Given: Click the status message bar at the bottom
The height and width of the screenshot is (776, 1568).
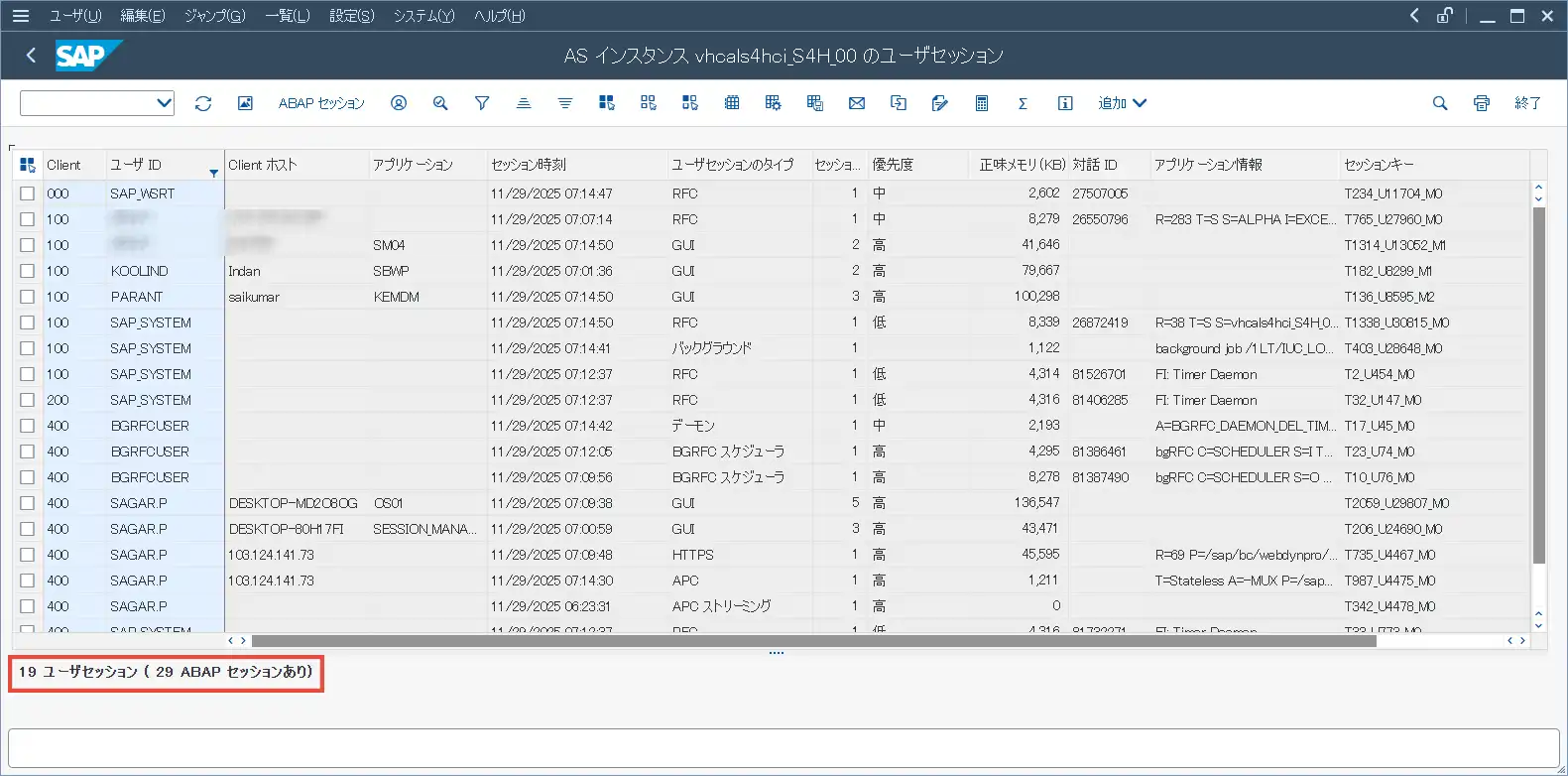Looking at the screenshot, I should [784, 748].
